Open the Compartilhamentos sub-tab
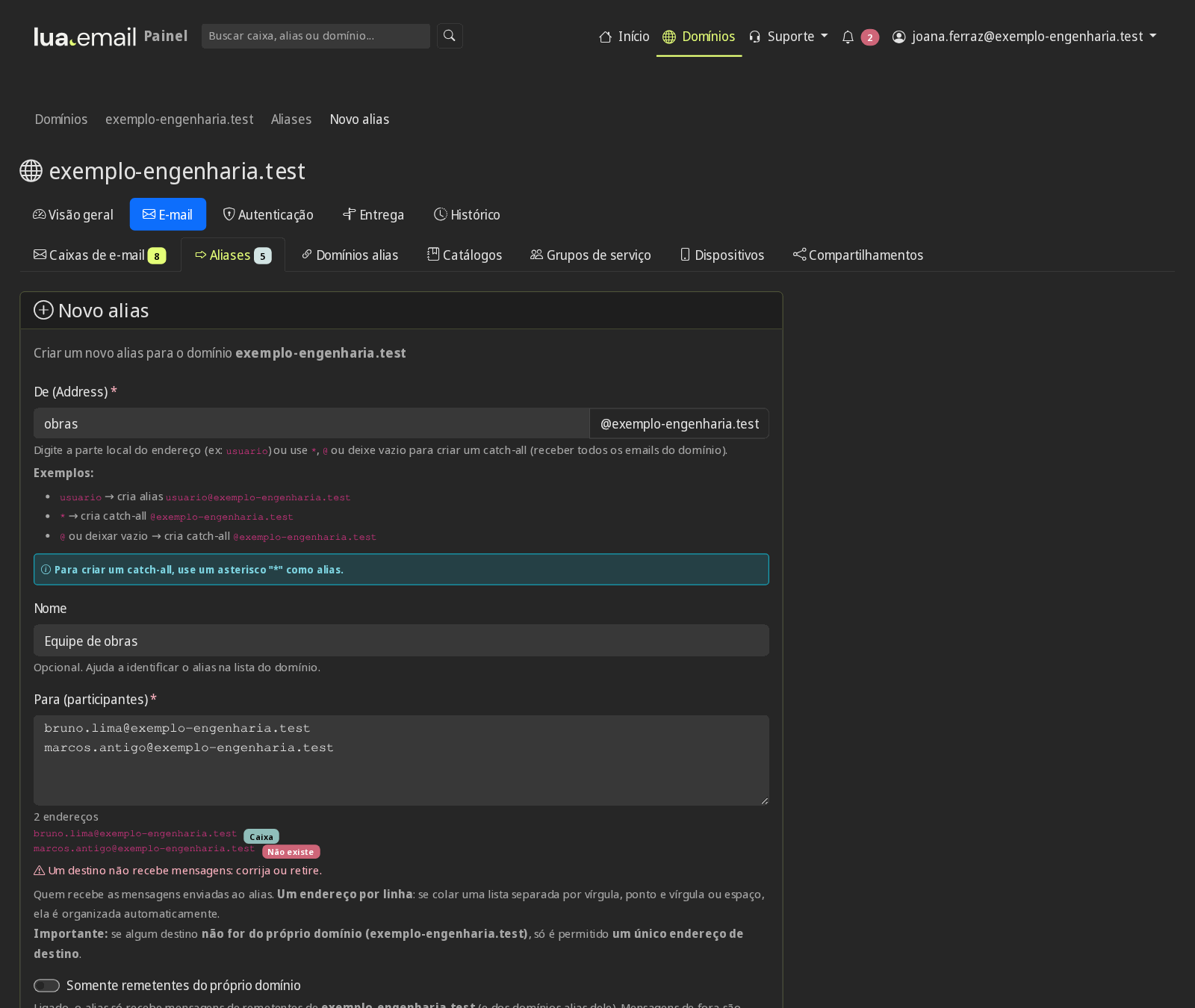The width and height of the screenshot is (1195, 1008). click(x=858, y=255)
